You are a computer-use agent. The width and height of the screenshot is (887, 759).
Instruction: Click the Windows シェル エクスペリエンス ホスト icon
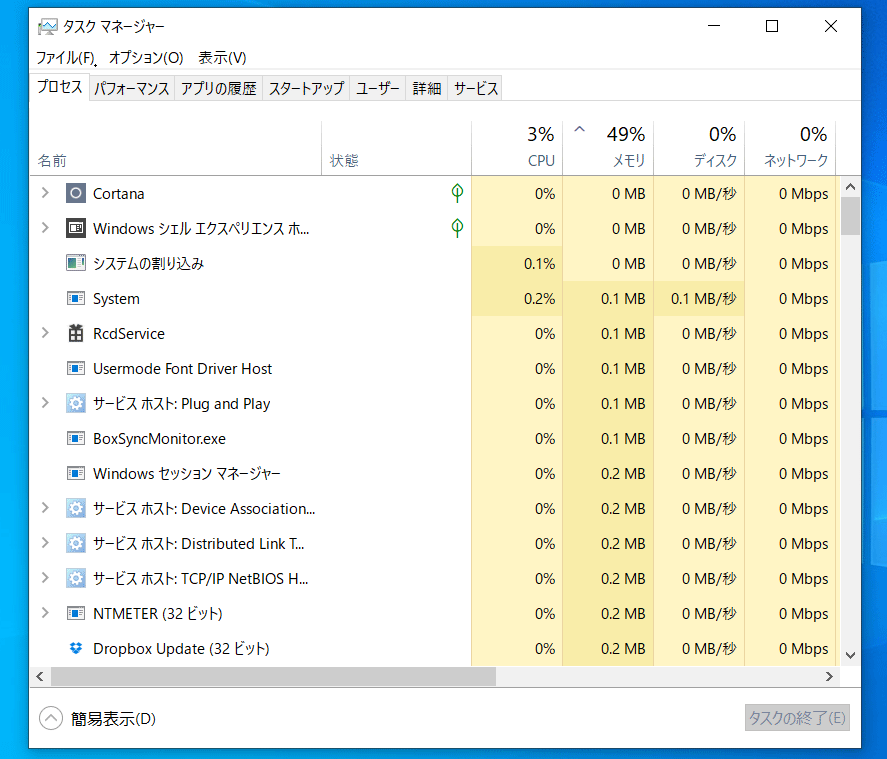point(76,228)
